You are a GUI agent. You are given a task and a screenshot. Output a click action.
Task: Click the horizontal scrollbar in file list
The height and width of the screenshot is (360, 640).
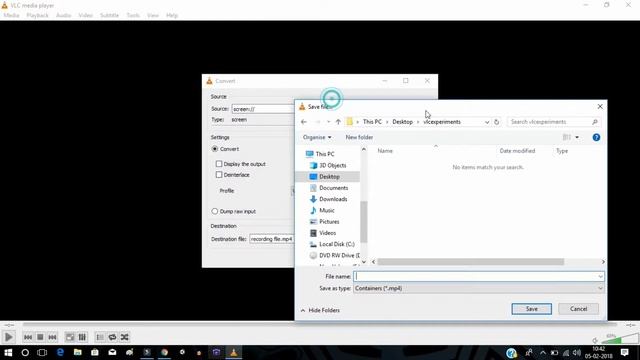click(x=470, y=262)
